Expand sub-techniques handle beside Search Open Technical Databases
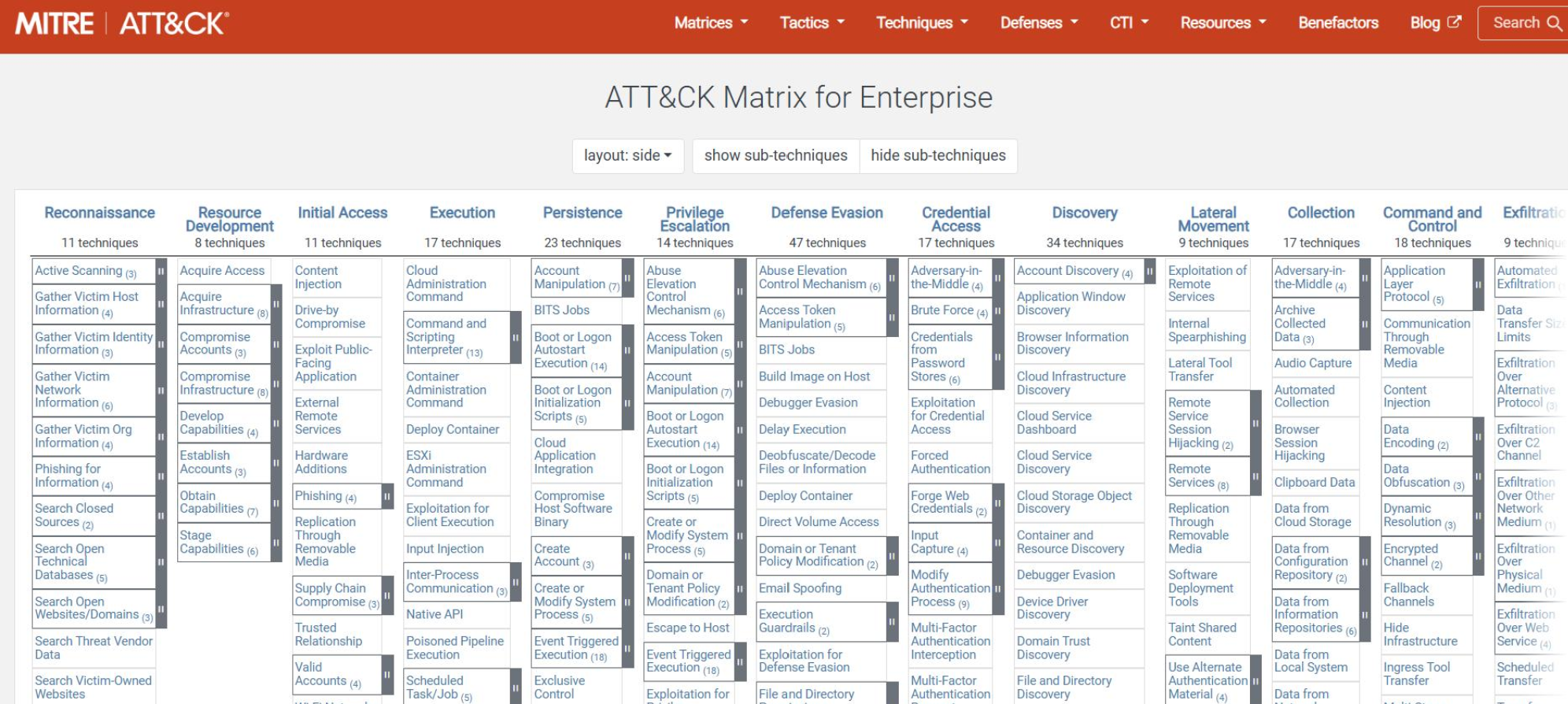This screenshot has height=704, width=1568. pyautogui.click(x=161, y=562)
